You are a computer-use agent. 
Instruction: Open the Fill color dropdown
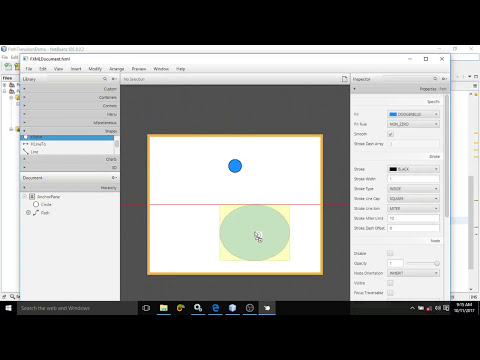pyautogui.click(x=413, y=114)
